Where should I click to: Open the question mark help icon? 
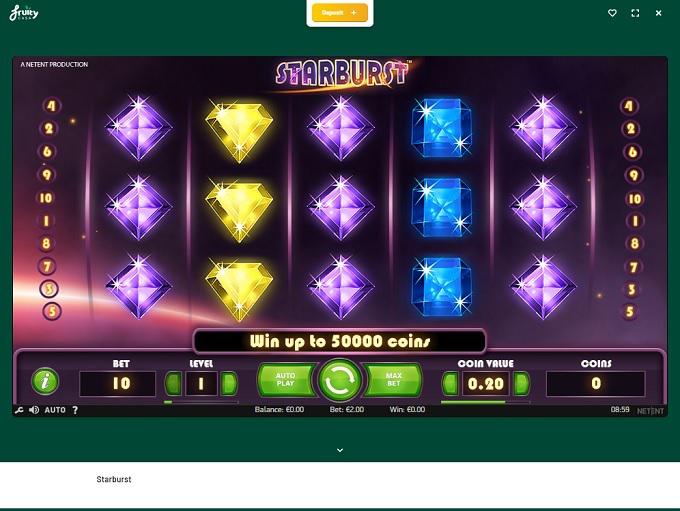pos(75,410)
